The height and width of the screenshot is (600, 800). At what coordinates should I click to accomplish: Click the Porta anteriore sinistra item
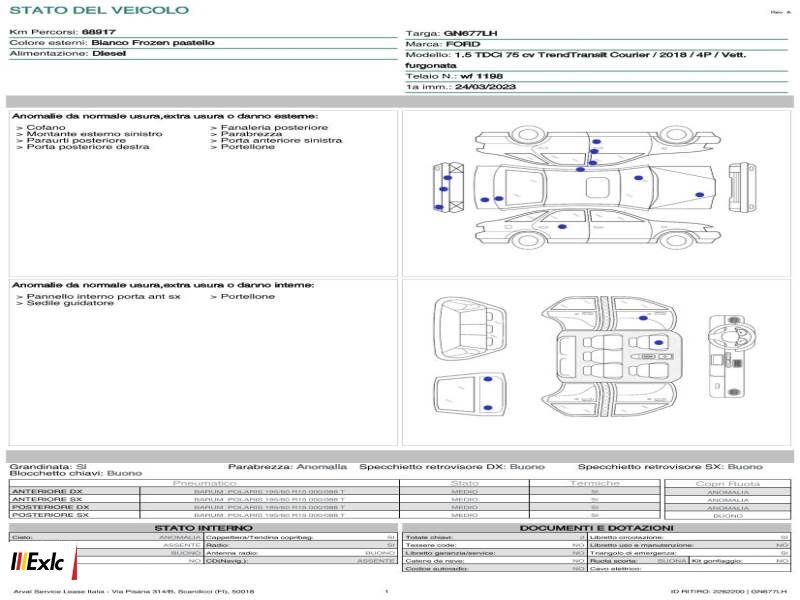[x=281, y=140]
